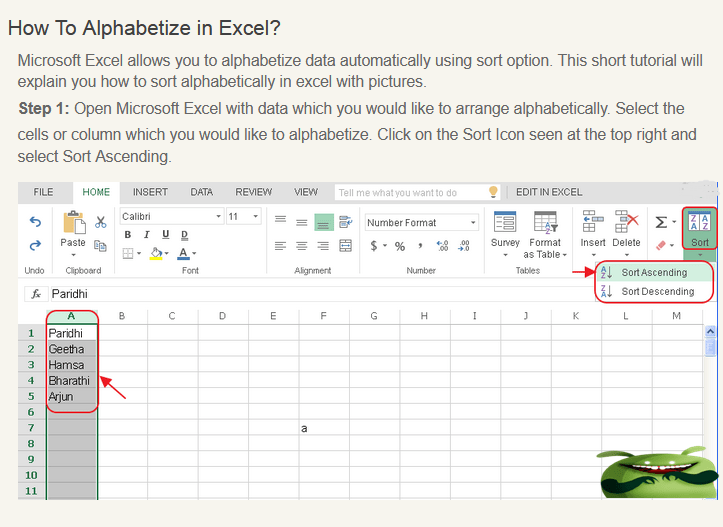The height and width of the screenshot is (527, 723).
Task: Switch to the INSERT ribbon tab
Action: (x=150, y=192)
